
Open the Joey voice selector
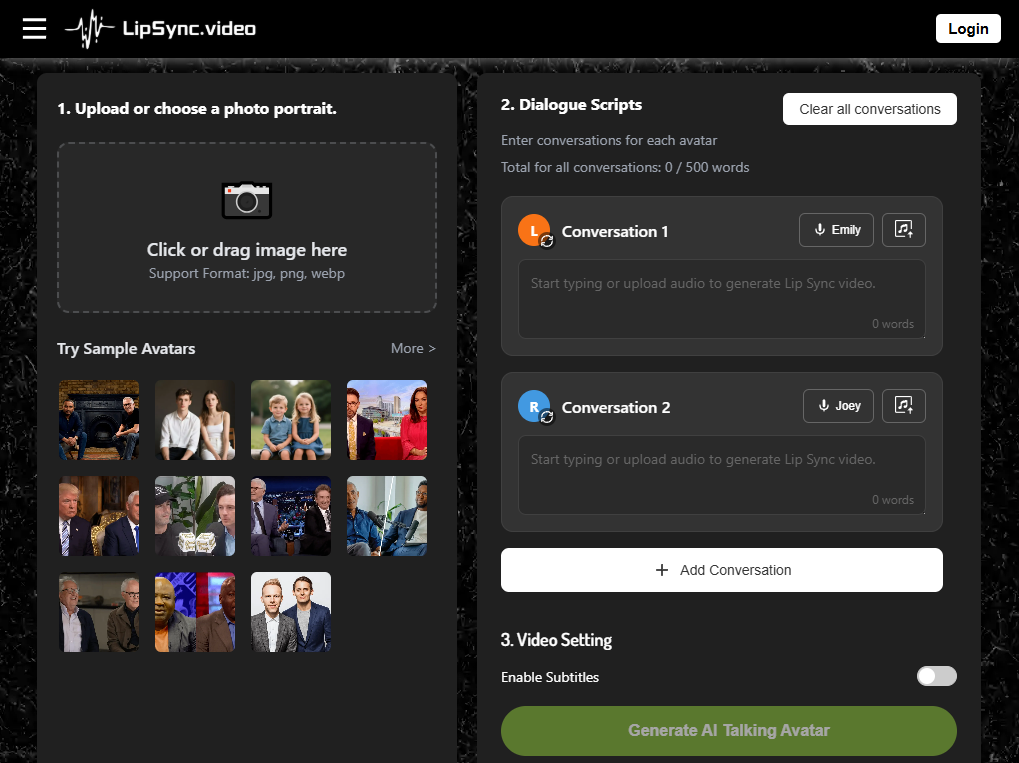pos(838,406)
